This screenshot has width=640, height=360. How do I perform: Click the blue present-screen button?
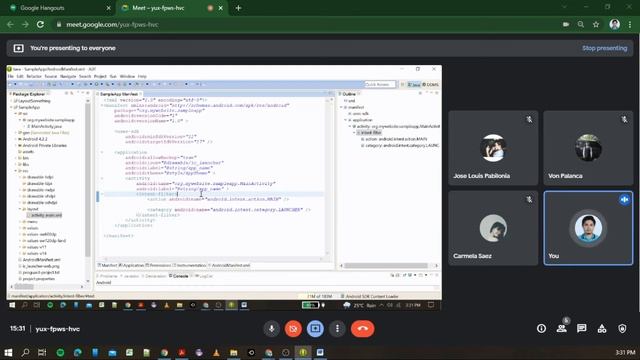315,329
